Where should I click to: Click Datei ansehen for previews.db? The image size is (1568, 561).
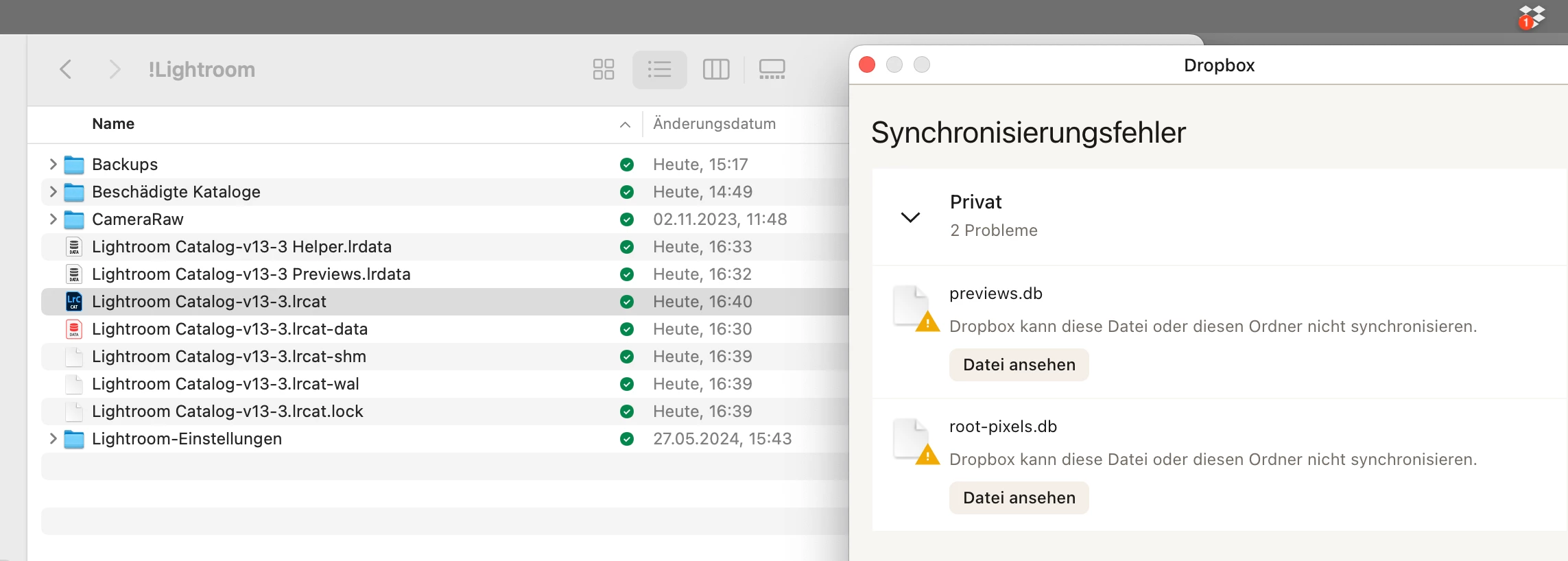click(x=1019, y=365)
